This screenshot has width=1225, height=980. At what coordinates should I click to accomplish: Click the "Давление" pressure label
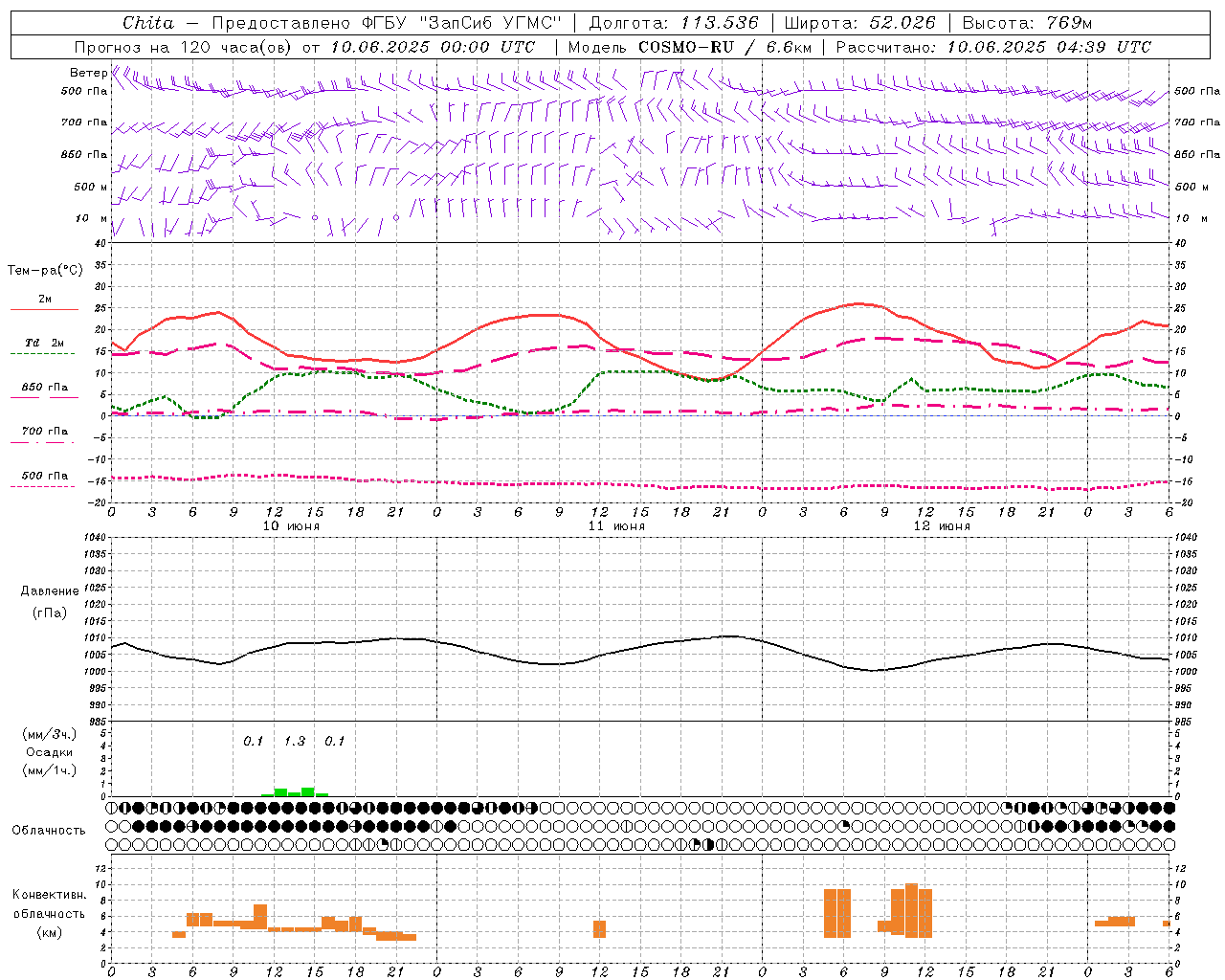(x=50, y=591)
